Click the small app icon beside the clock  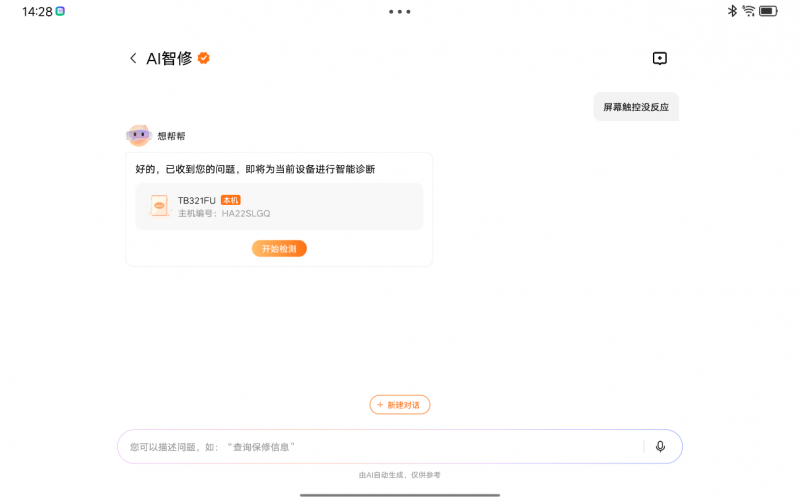(60, 11)
